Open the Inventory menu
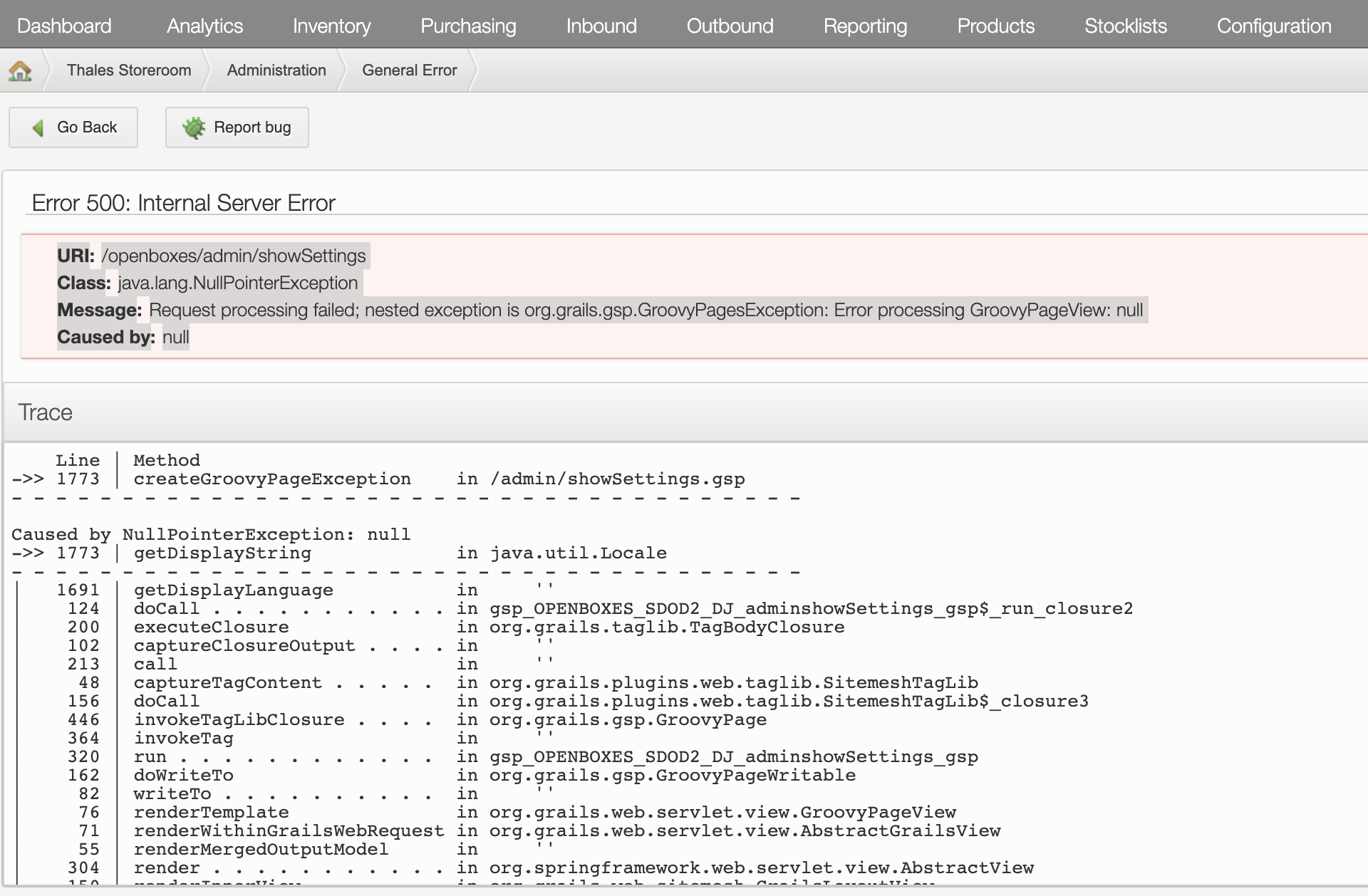 331,26
